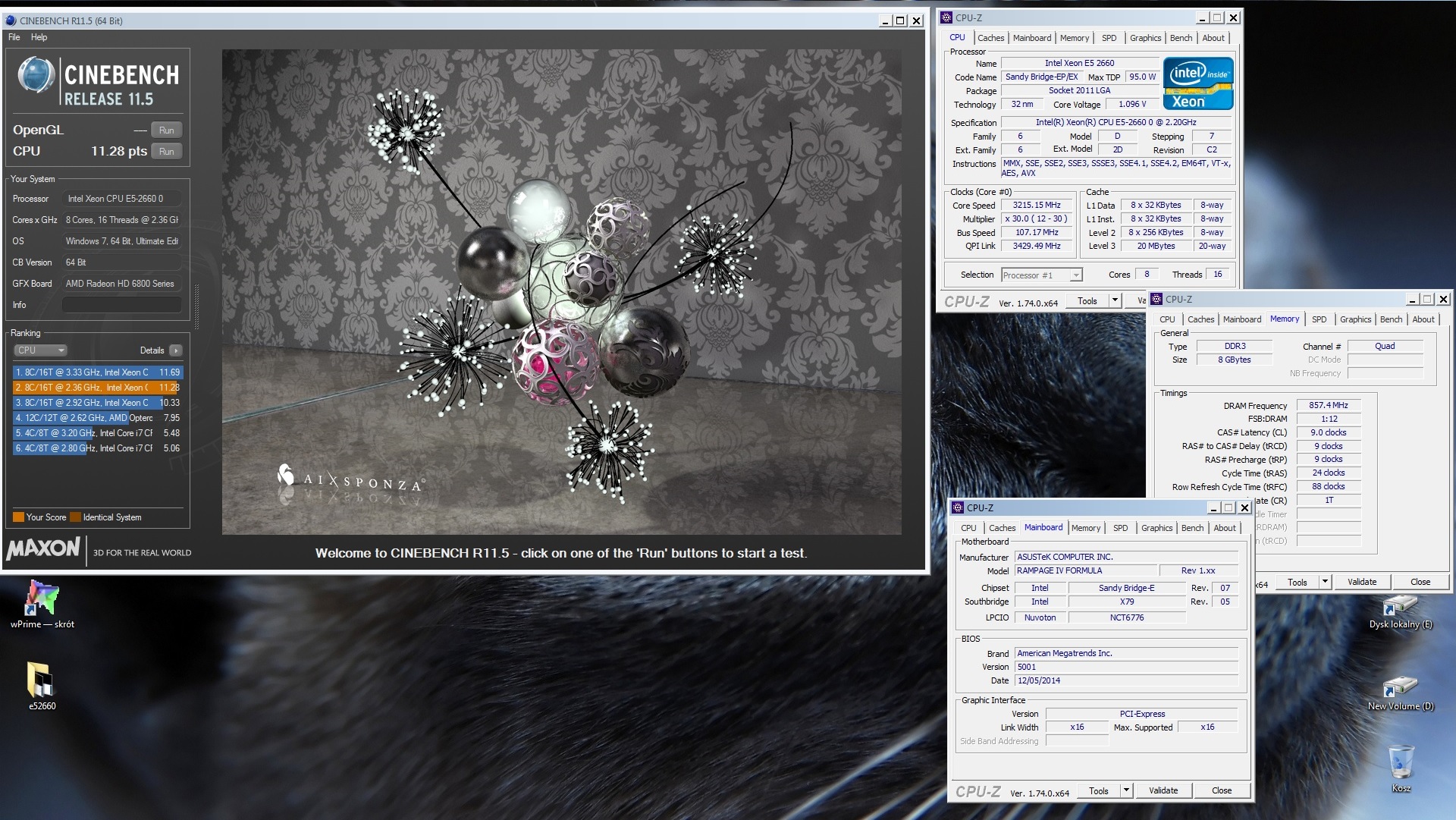This screenshot has width=1456, height=820.
Task: Open the Help menu in Cinebench
Action: [39, 37]
